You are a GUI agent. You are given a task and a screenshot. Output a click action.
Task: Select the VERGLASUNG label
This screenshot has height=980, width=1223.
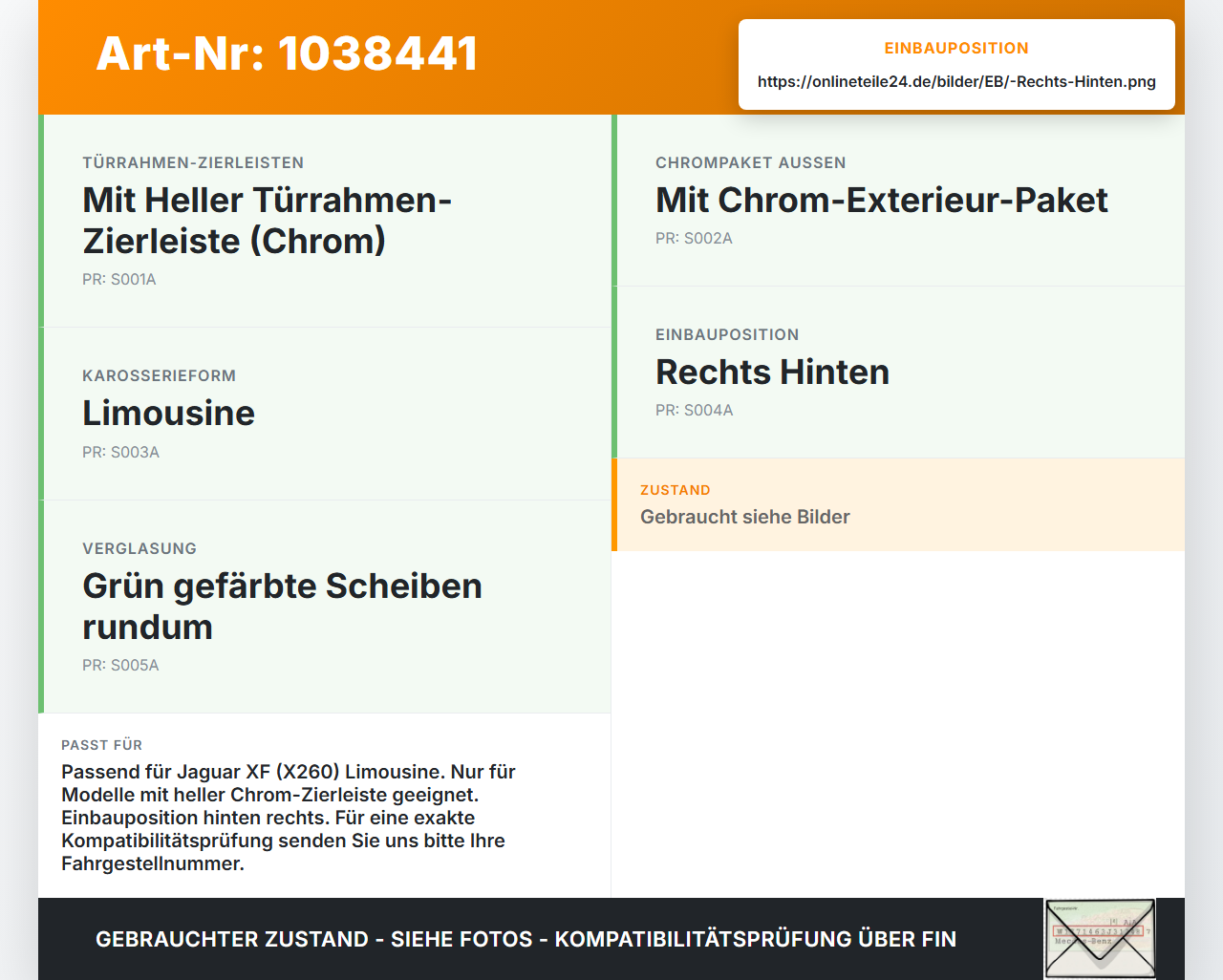tap(139, 548)
